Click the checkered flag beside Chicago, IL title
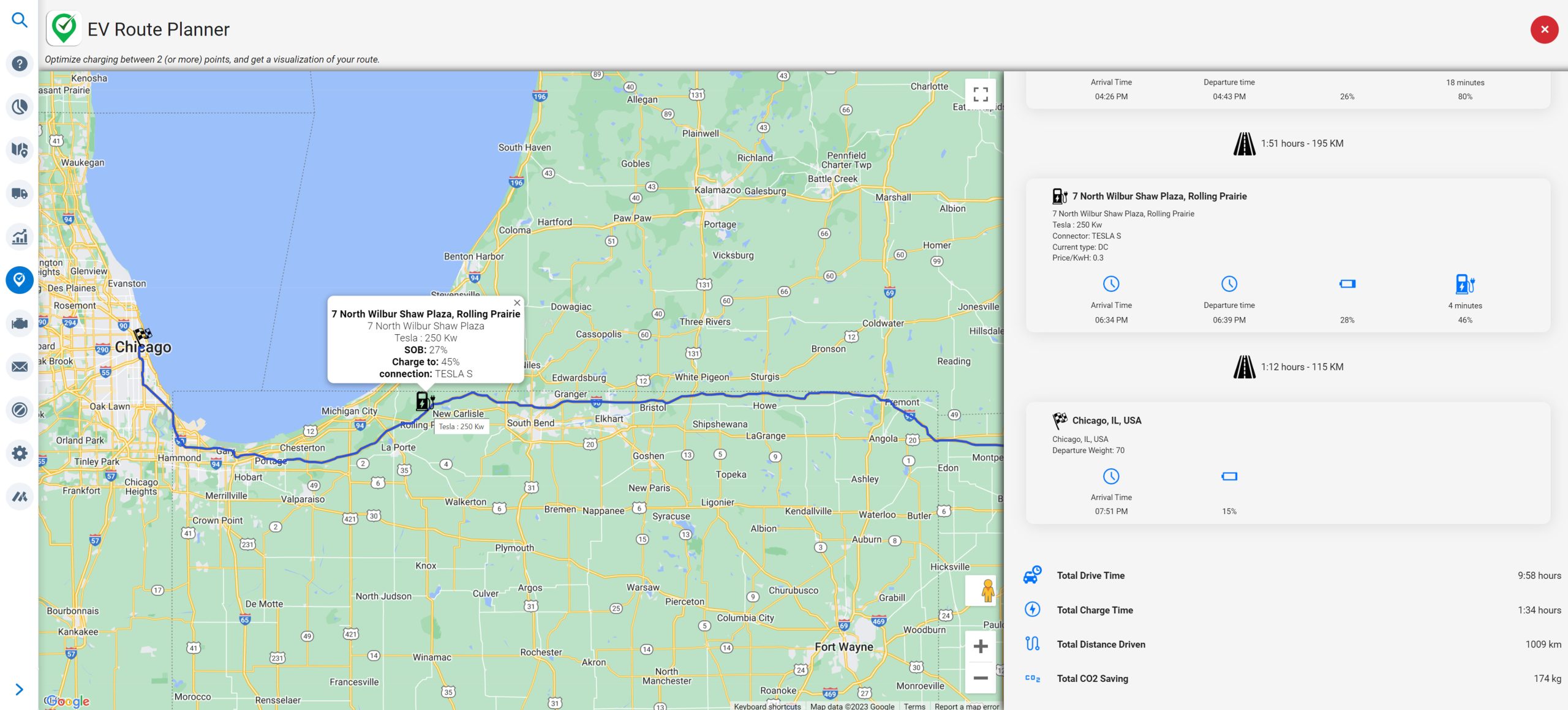The height and width of the screenshot is (710, 1568). 1060,420
